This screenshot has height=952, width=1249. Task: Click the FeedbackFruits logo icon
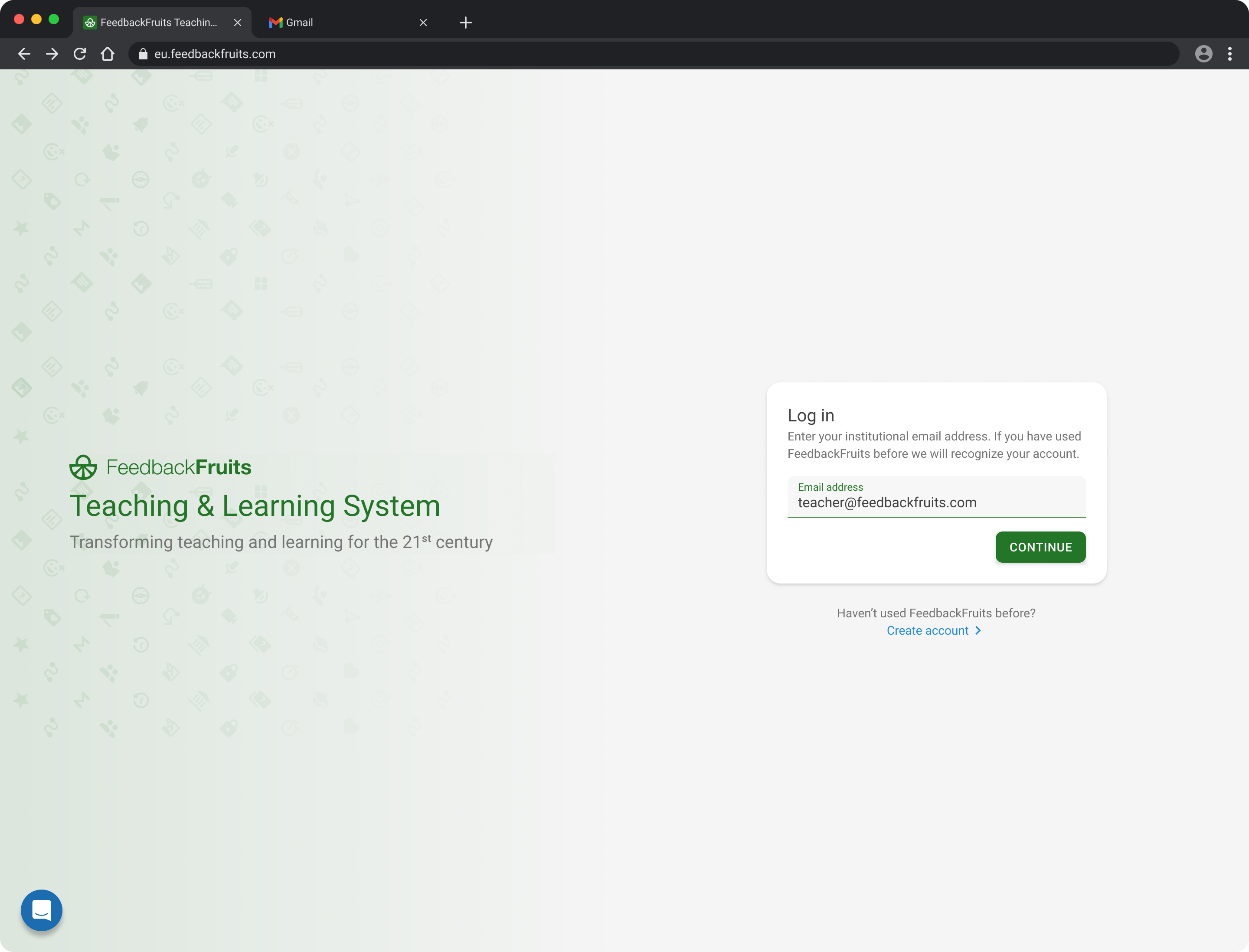pos(83,467)
